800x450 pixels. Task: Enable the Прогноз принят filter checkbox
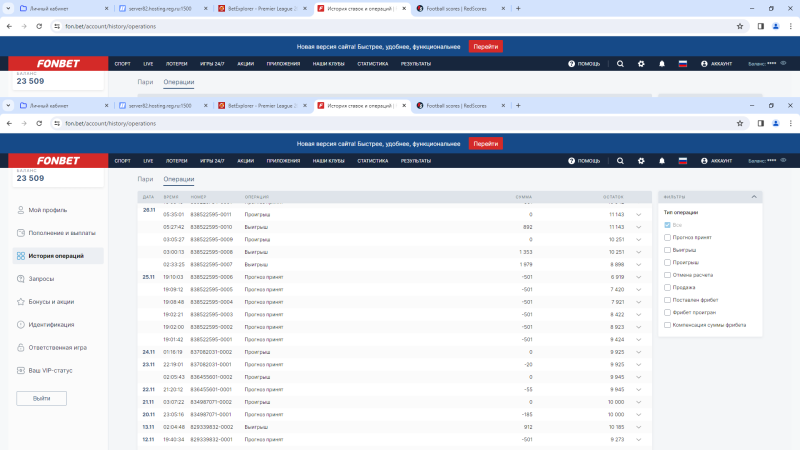(x=667, y=237)
